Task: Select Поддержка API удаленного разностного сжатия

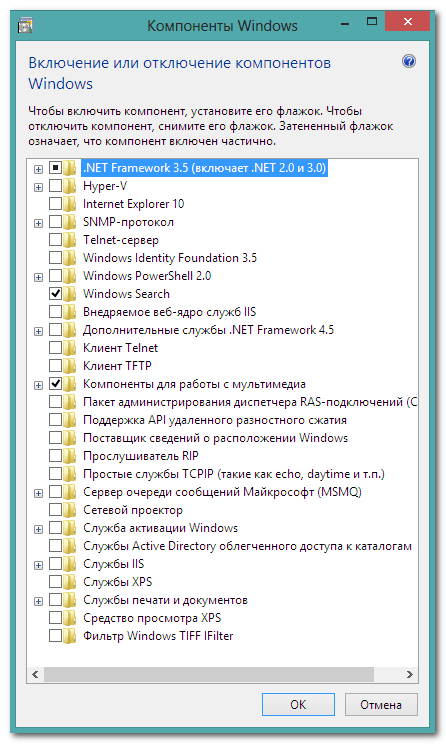Action: [214, 420]
